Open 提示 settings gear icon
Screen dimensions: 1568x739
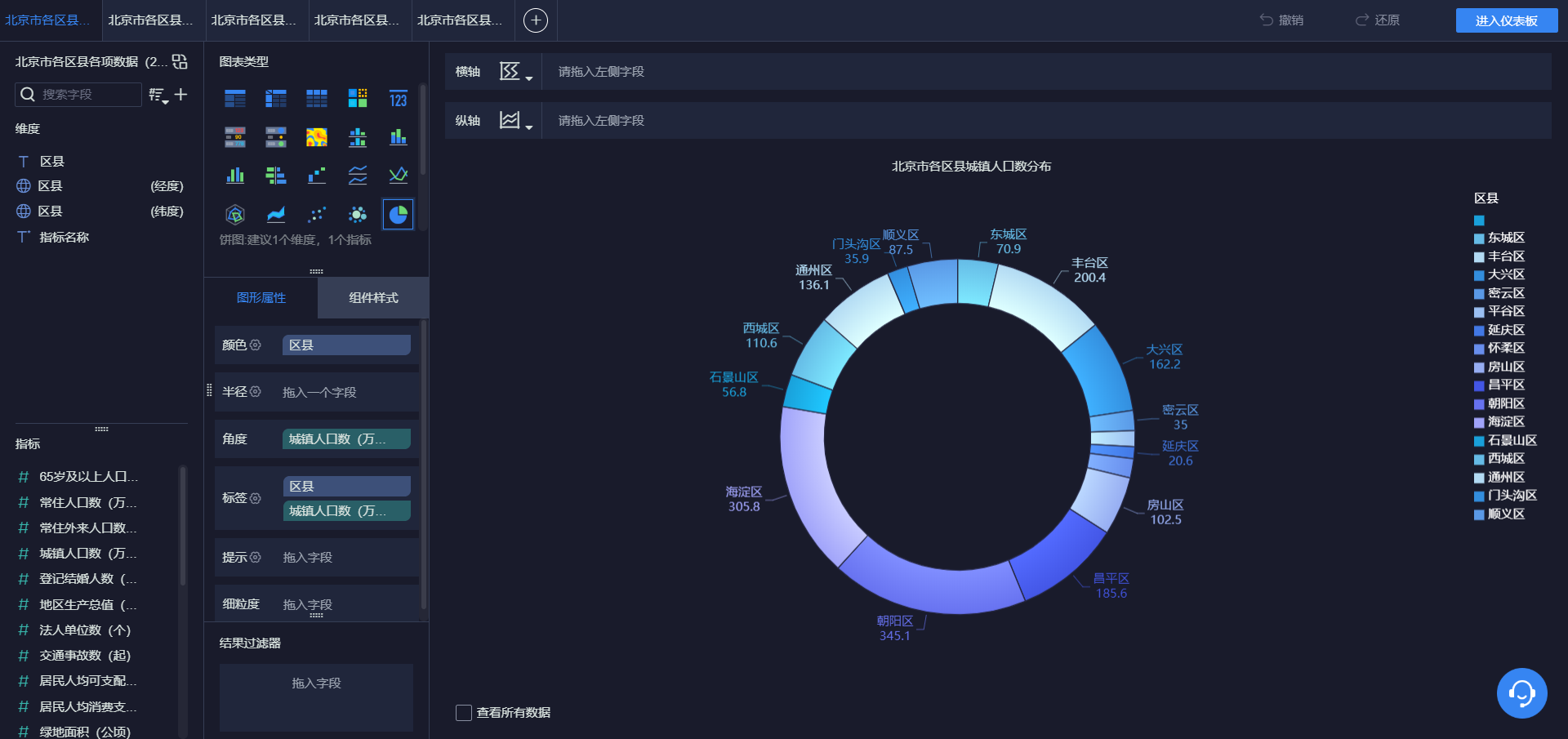(x=256, y=557)
